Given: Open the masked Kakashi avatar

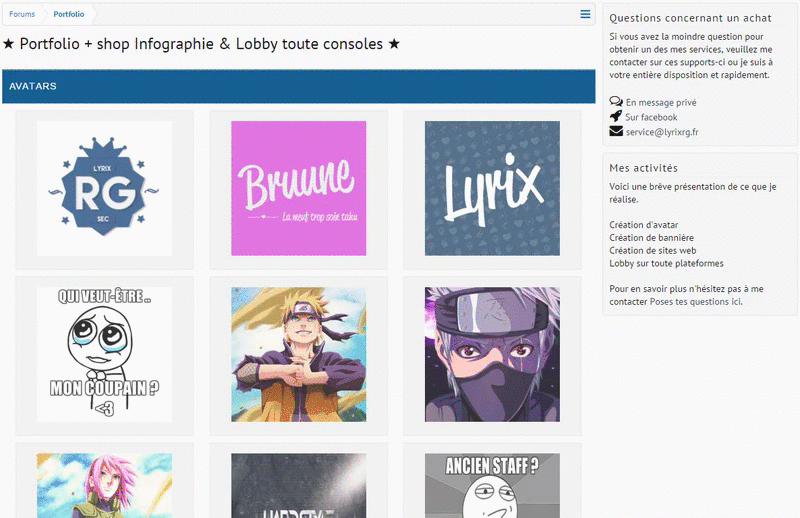Looking at the screenshot, I should [492, 354].
